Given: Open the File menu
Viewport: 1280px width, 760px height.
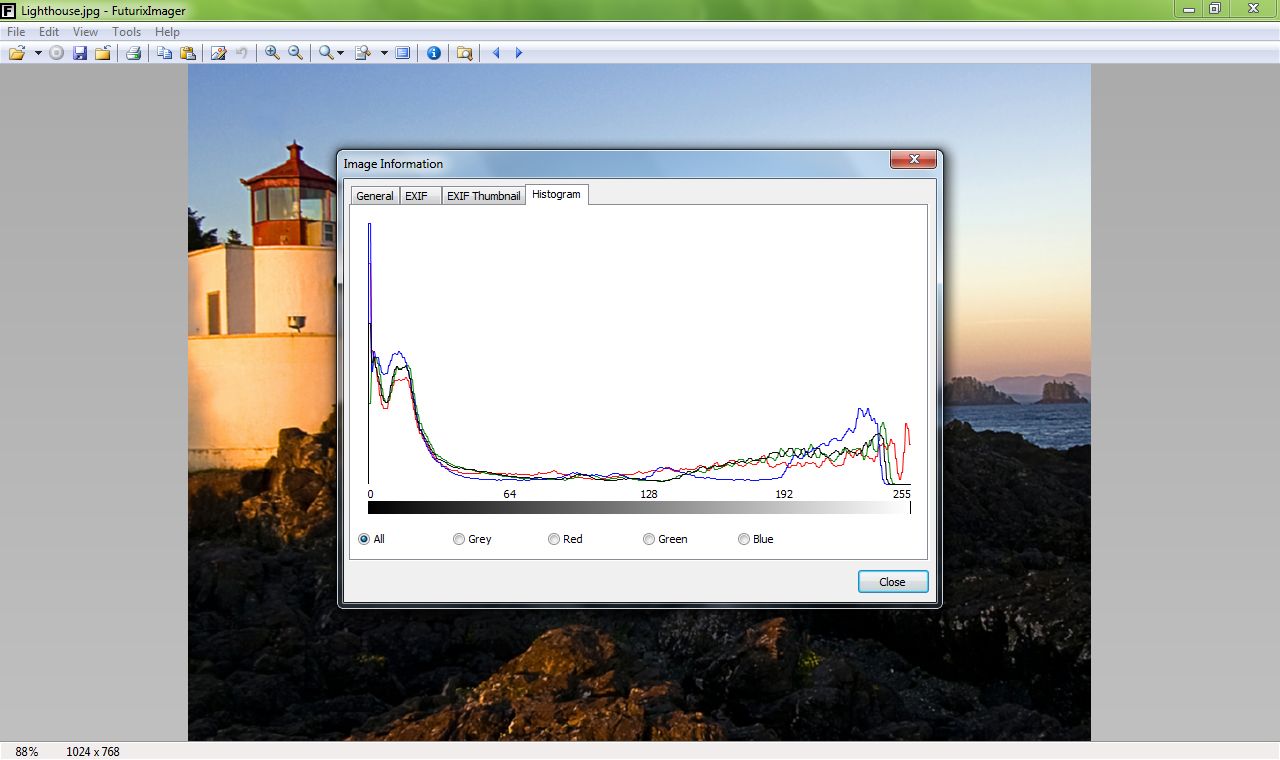Looking at the screenshot, I should pos(16,32).
